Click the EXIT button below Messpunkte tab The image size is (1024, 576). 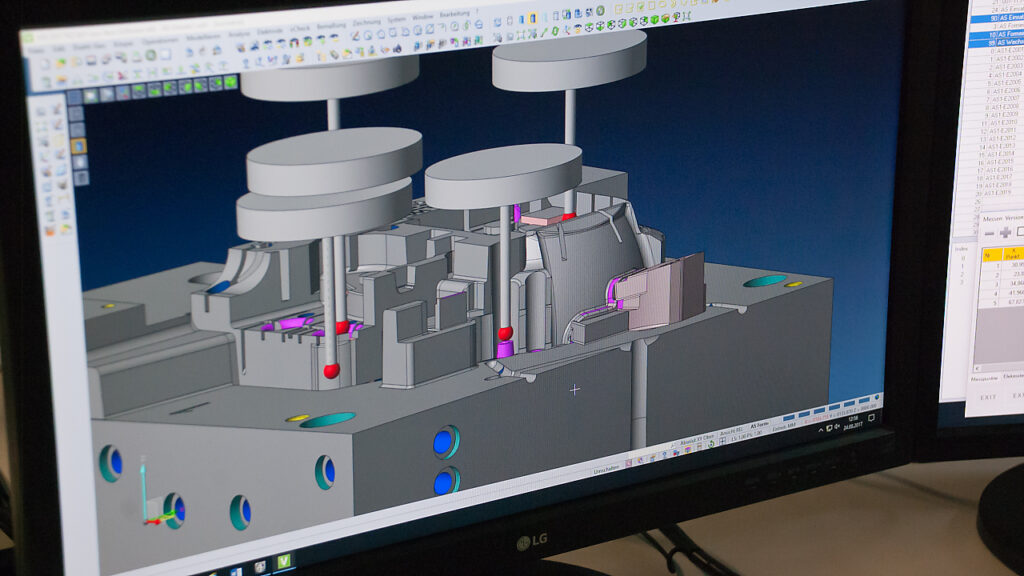[988, 397]
